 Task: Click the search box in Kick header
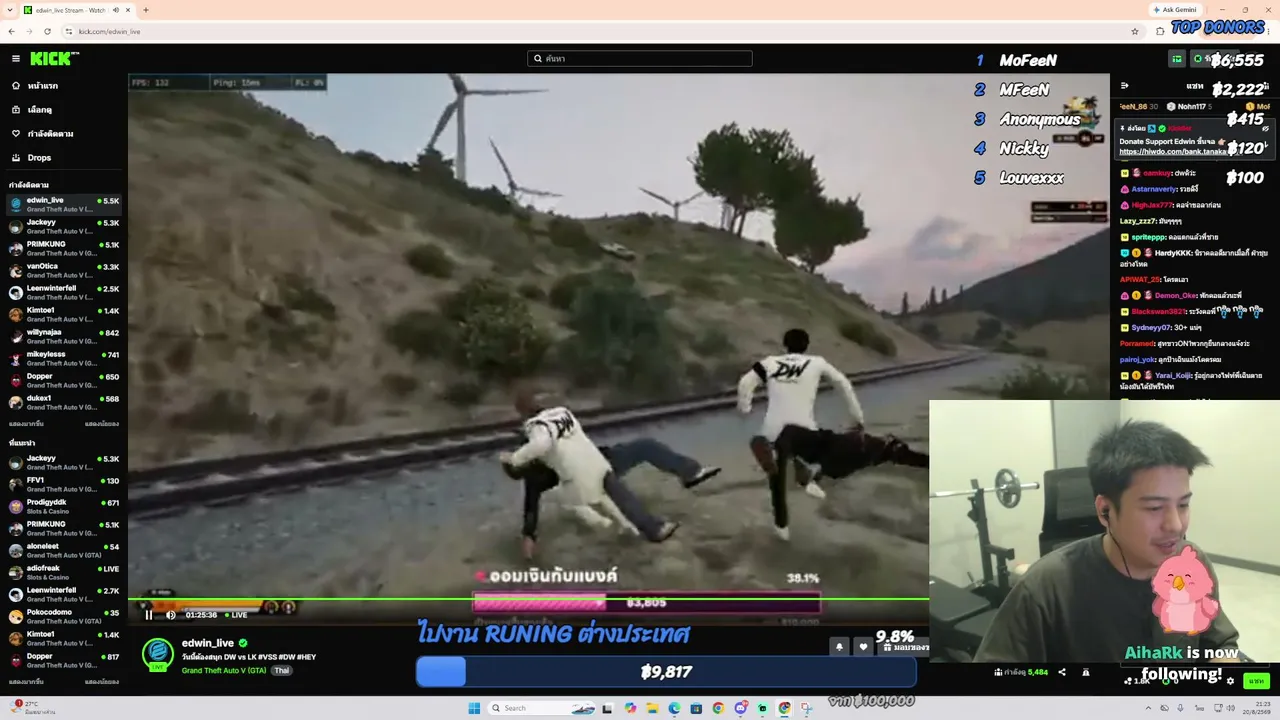[640, 59]
